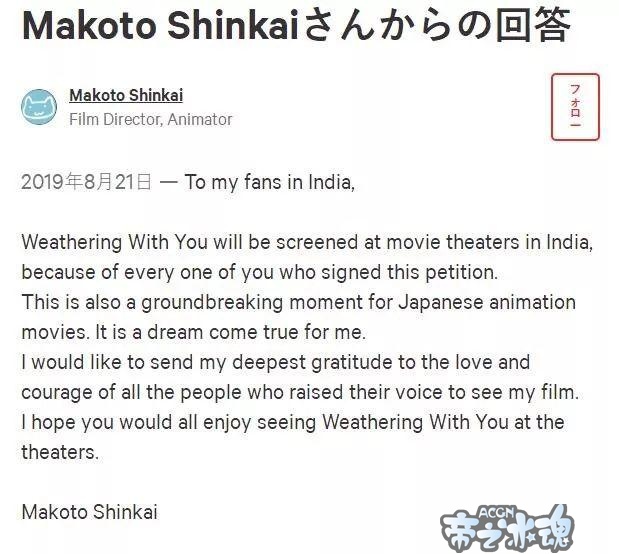Click the line 'I would like to send my deepest gratitude'
This screenshot has width=619, height=554.
[276, 362]
